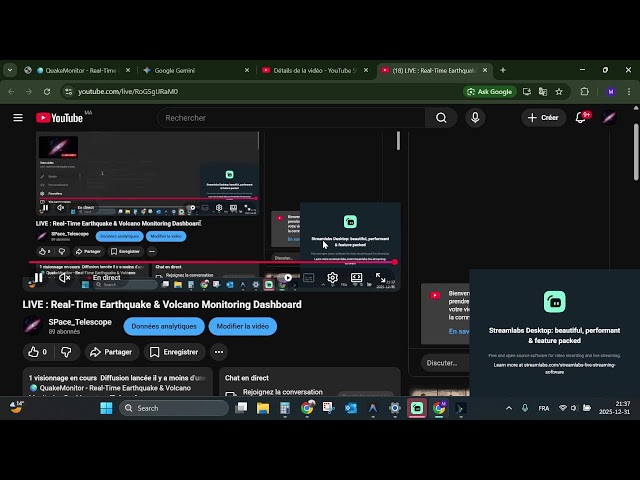Enter fullscreen mode in the video player
Viewport: 640px width, 480px height.
point(380,278)
